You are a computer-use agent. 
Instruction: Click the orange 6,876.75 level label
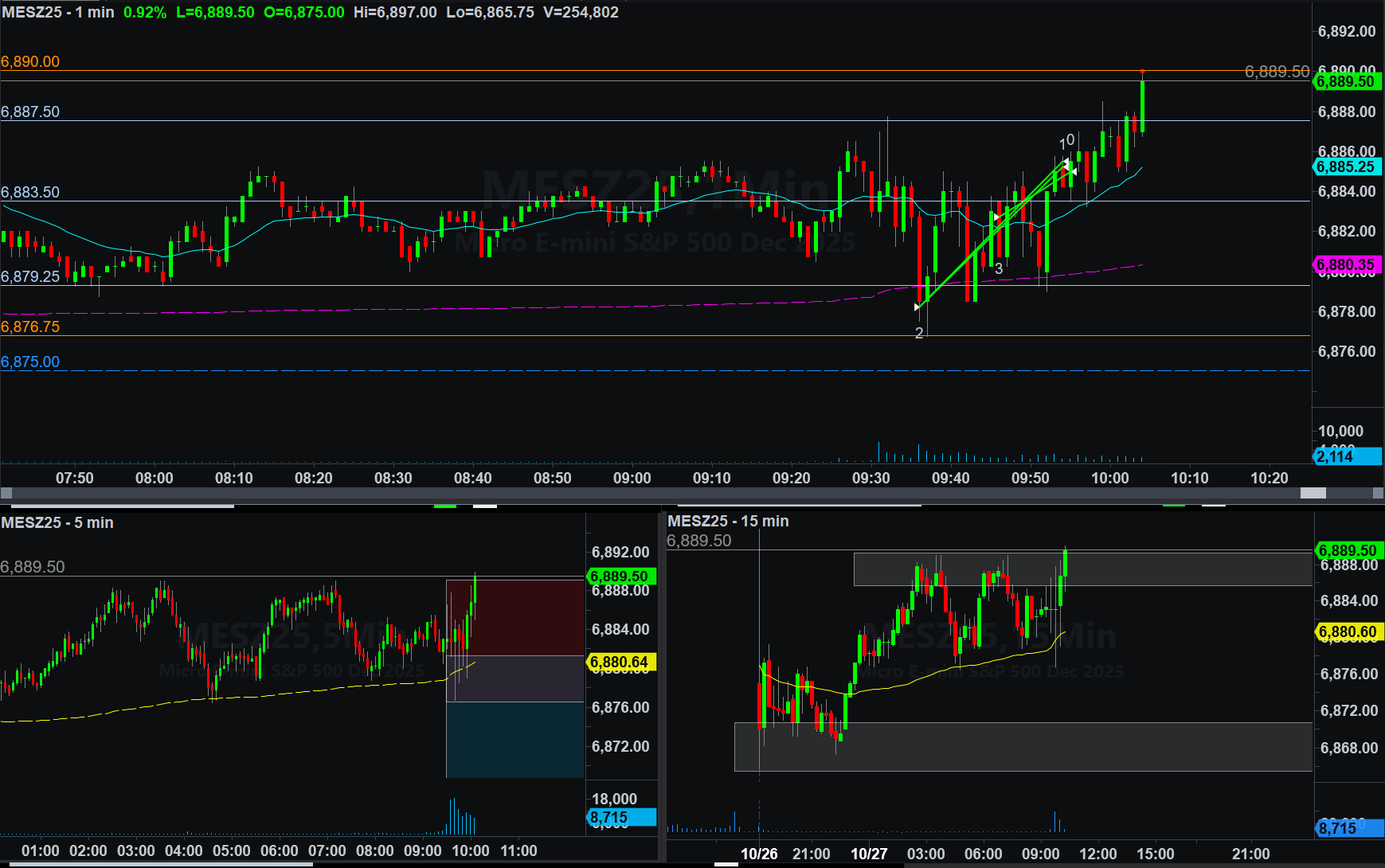30,326
